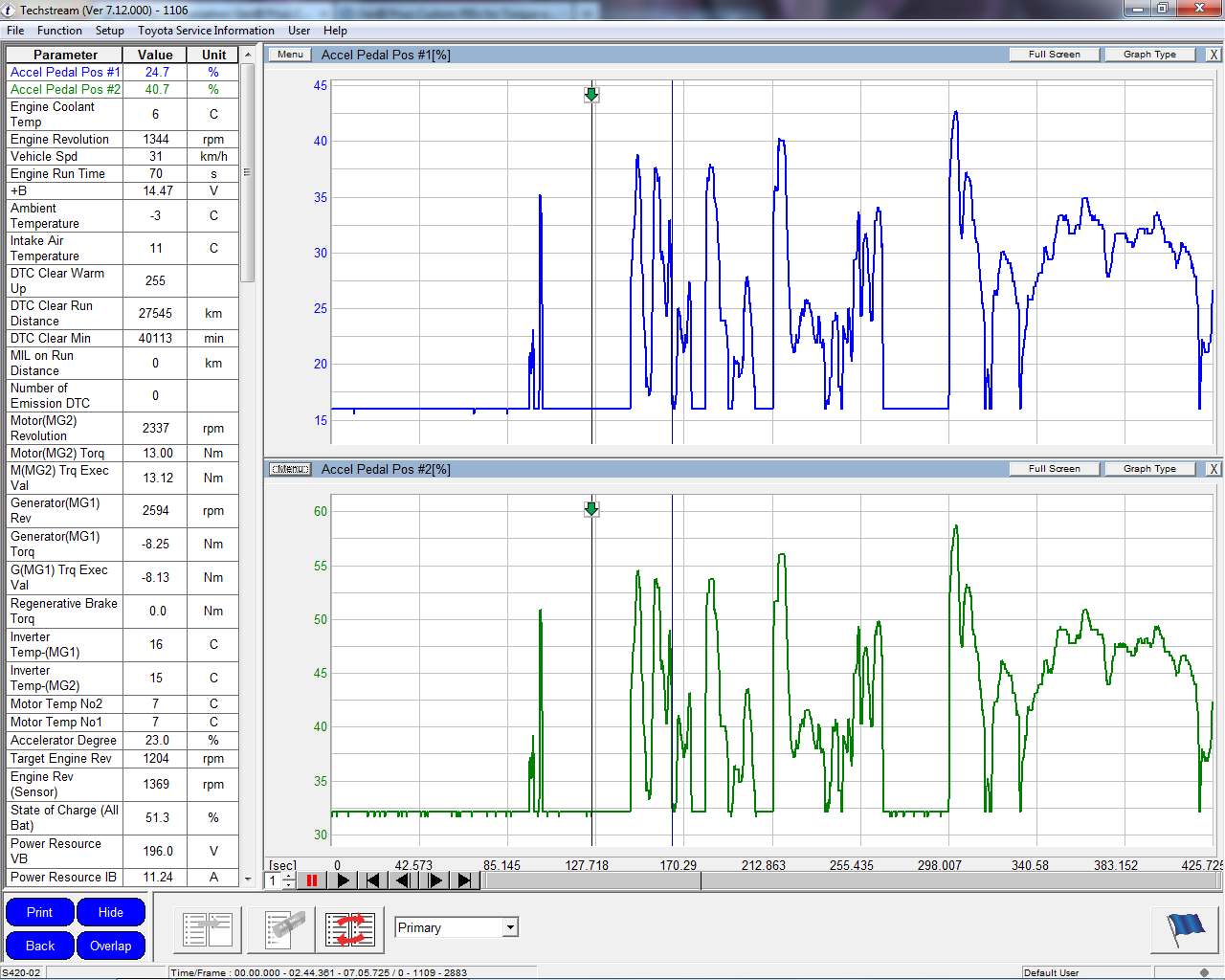The height and width of the screenshot is (980, 1225).
Task: Open Graph Type for the Accel Pedal Pos #1 graph
Action: tap(1149, 55)
